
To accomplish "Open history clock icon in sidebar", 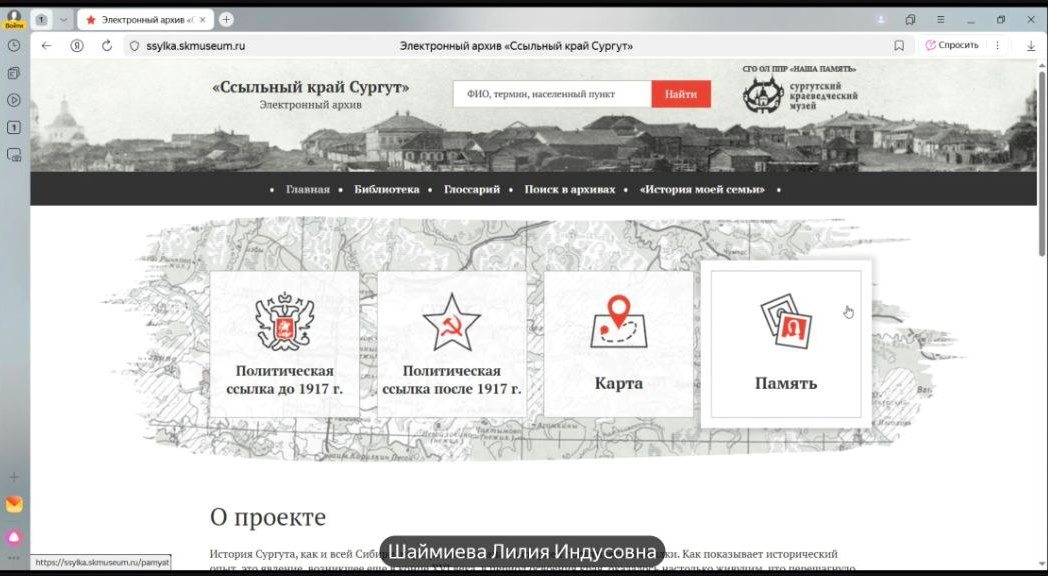I will (14, 46).
